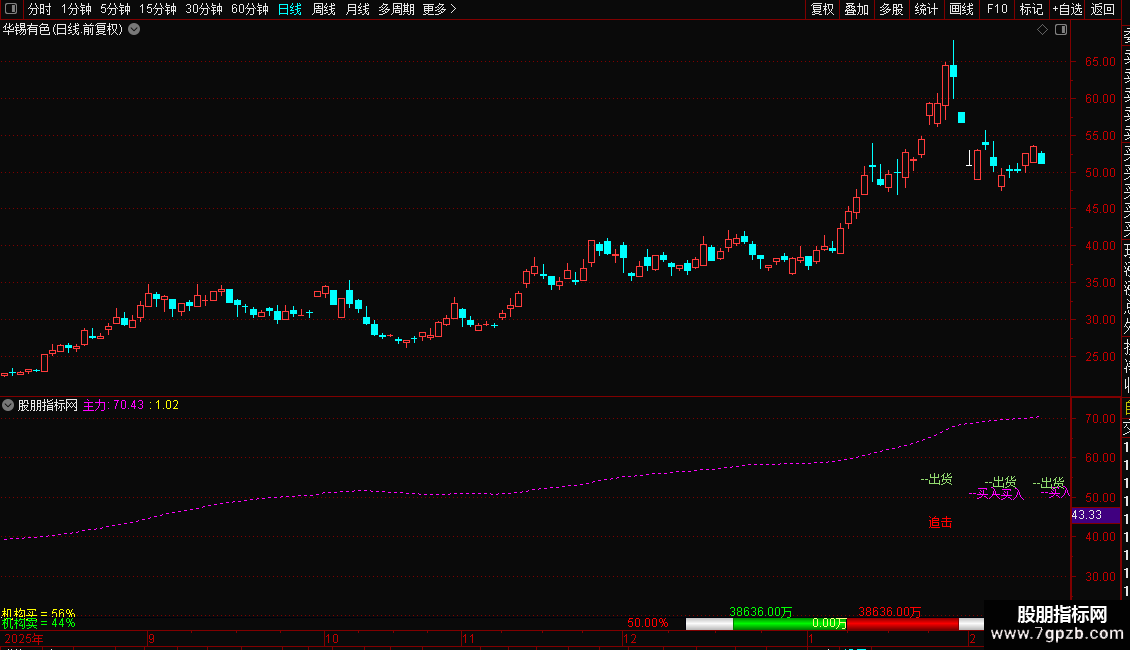Click the red 追击 signal label
Screen dimensions: 1130x650
coord(940,522)
